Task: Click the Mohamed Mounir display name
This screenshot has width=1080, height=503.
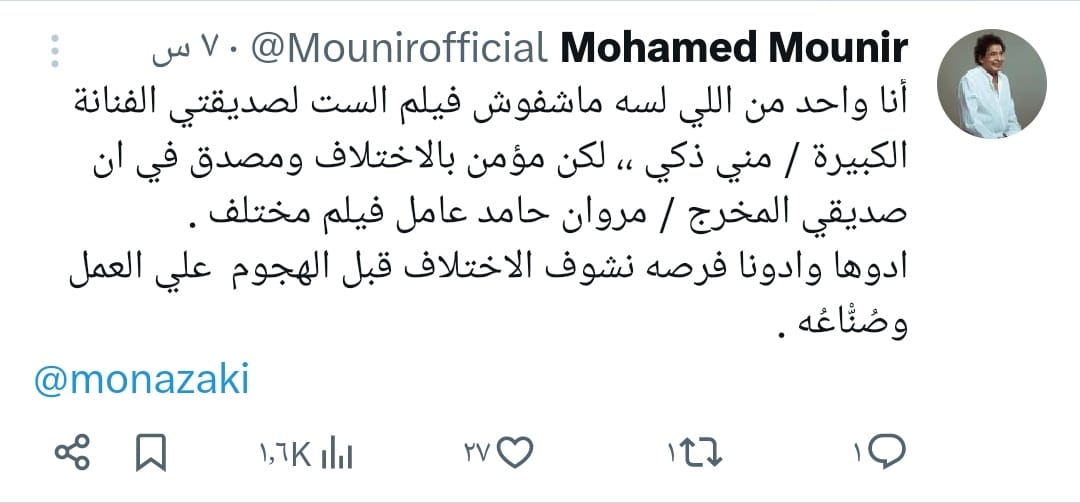Action: click(x=734, y=47)
